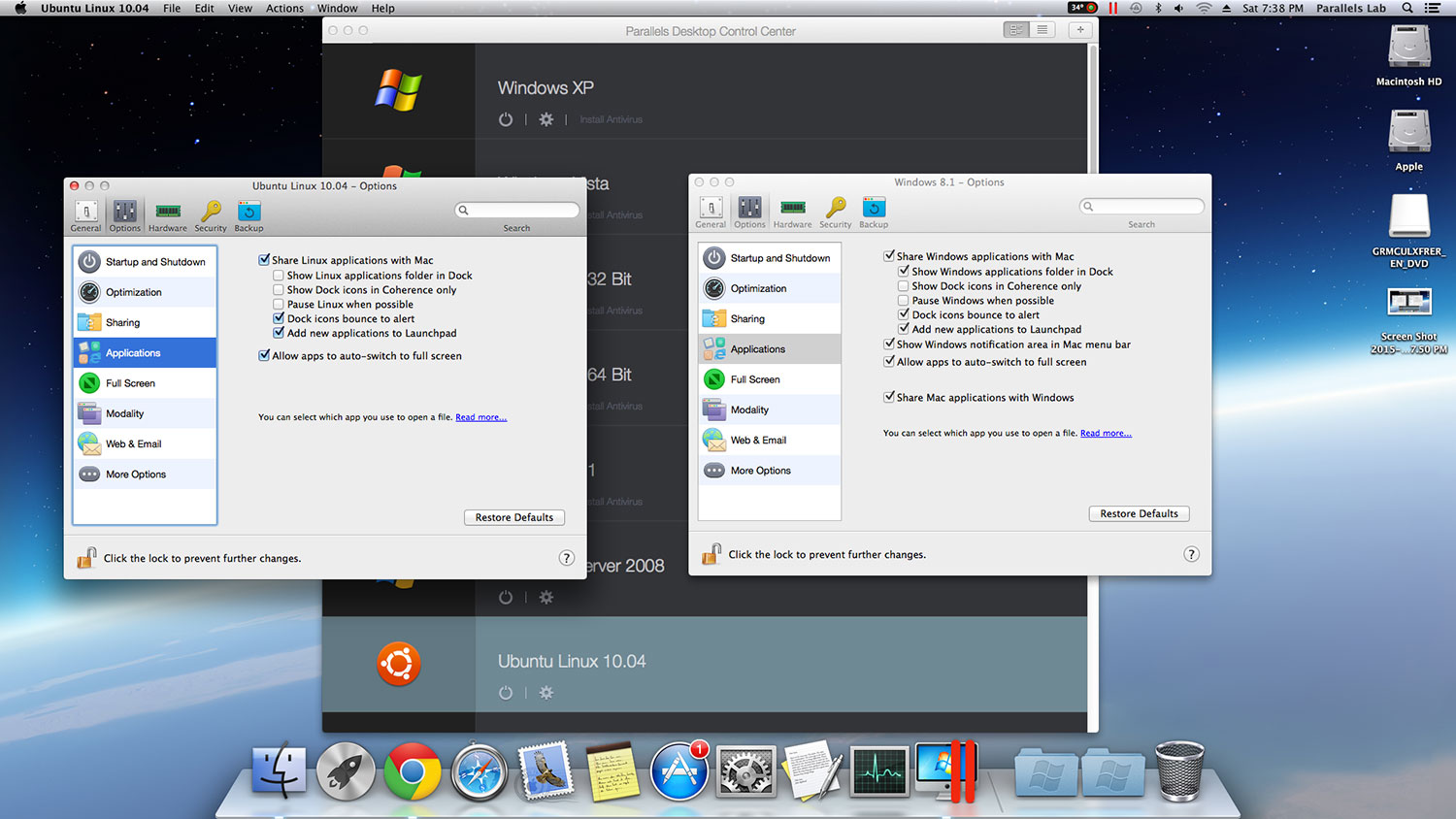Open General tab in Ubuntu Options window
The height and width of the screenshot is (819, 1456).
point(85,215)
